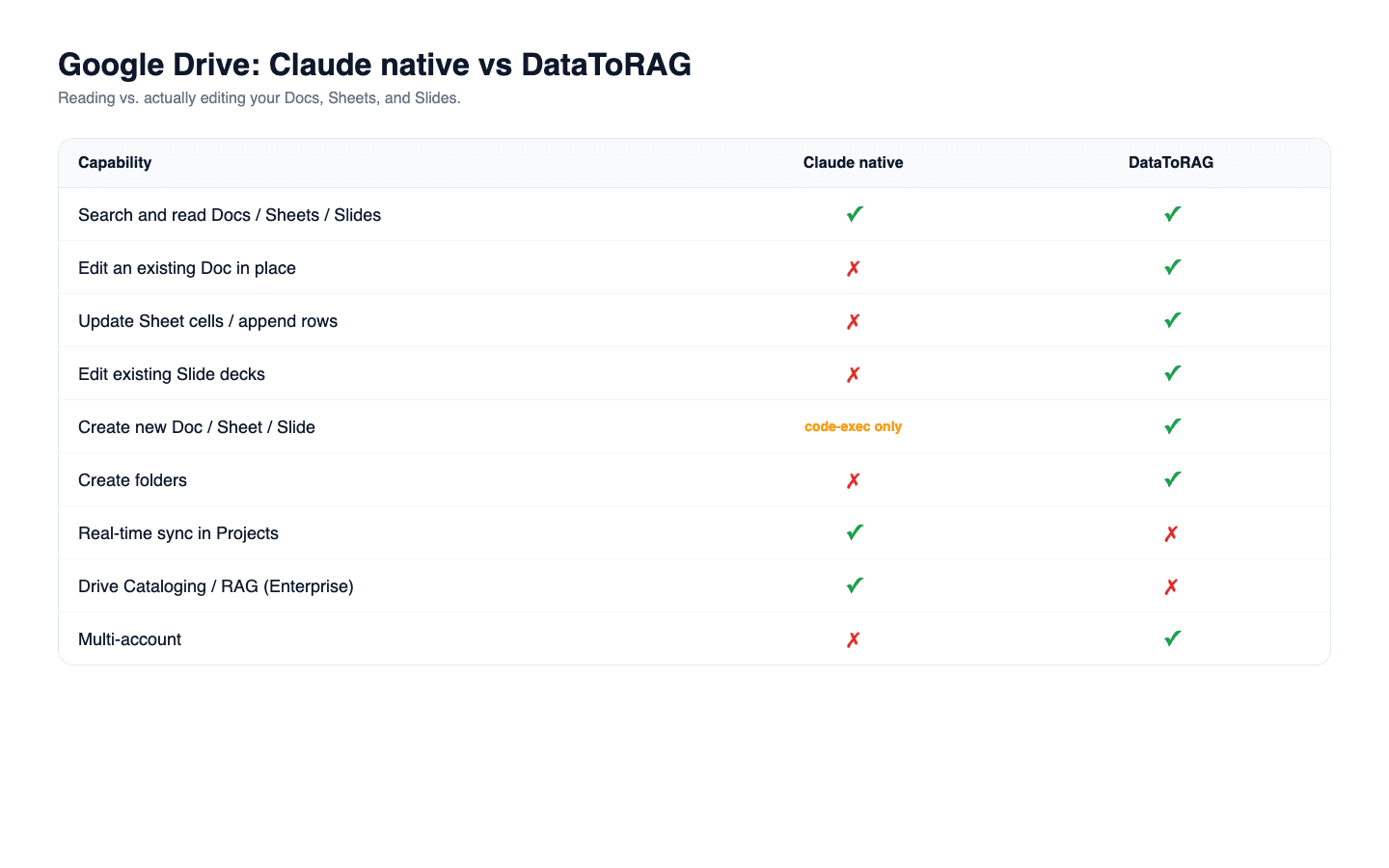The width and height of the screenshot is (1389, 868).
Task: Click the Claude native cross for Edit existing Doc
Action: click(854, 268)
